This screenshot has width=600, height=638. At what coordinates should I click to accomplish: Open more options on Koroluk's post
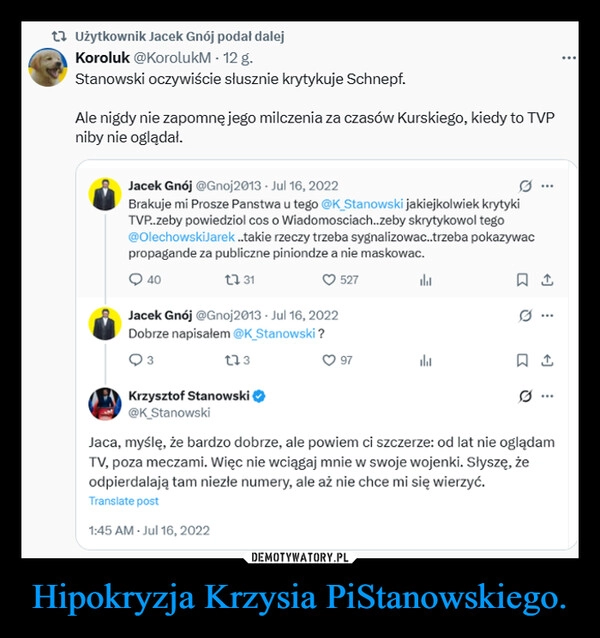569,58
